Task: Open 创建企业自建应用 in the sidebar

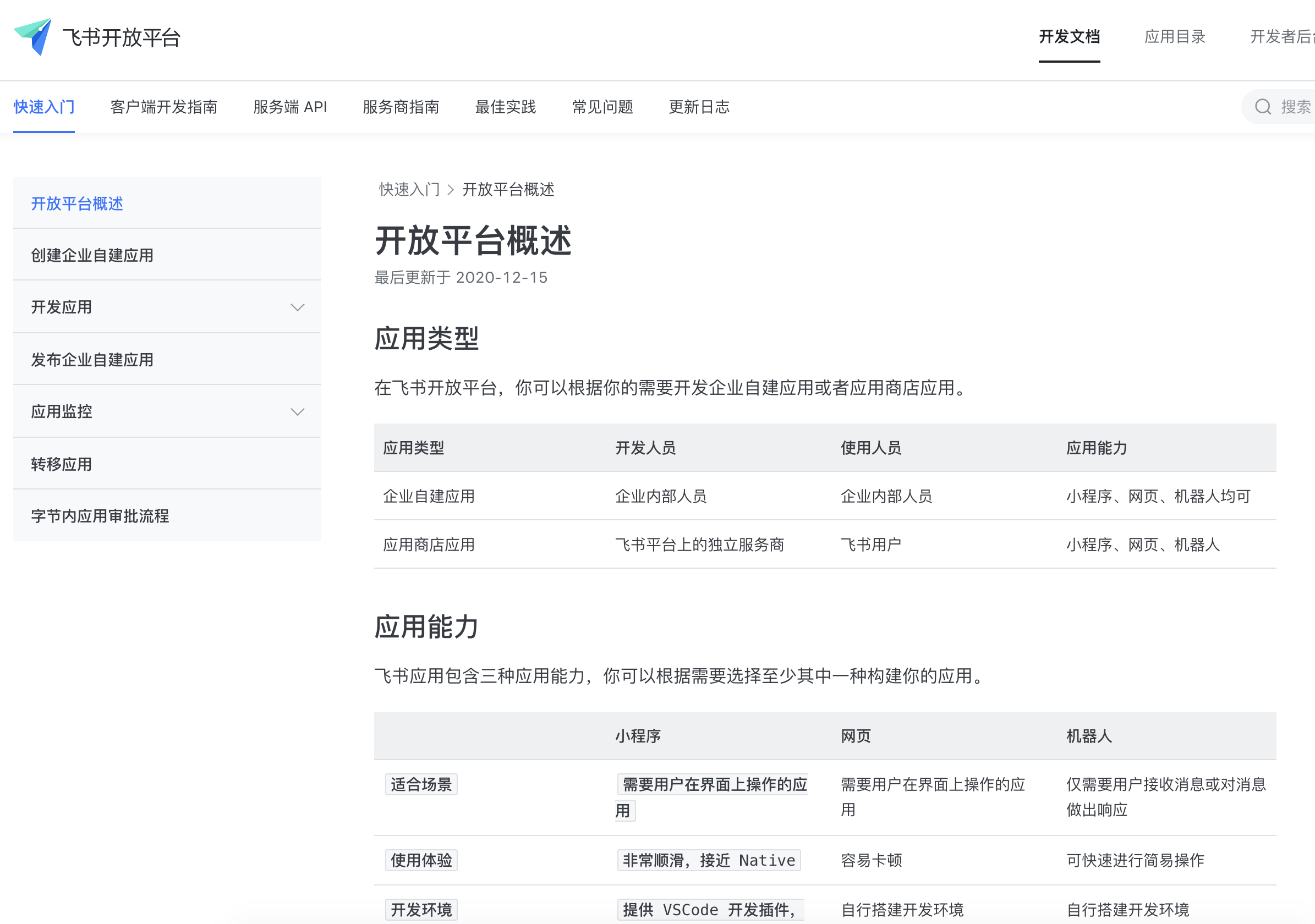Action: pyautogui.click(x=167, y=255)
